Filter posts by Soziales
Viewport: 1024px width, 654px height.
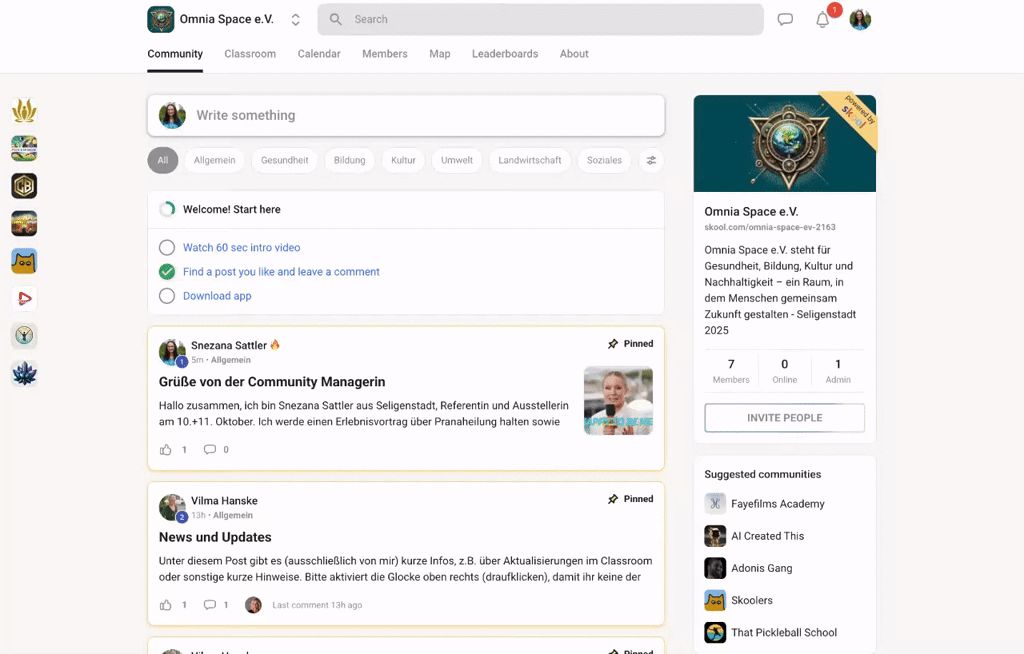[x=604, y=160]
